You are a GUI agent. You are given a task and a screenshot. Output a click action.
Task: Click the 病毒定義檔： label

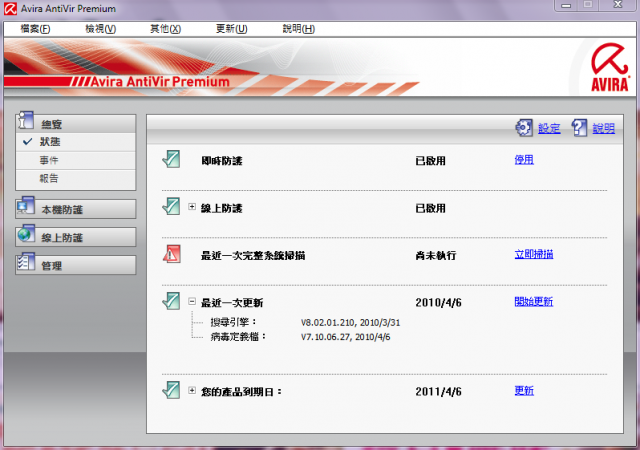[239, 336]
